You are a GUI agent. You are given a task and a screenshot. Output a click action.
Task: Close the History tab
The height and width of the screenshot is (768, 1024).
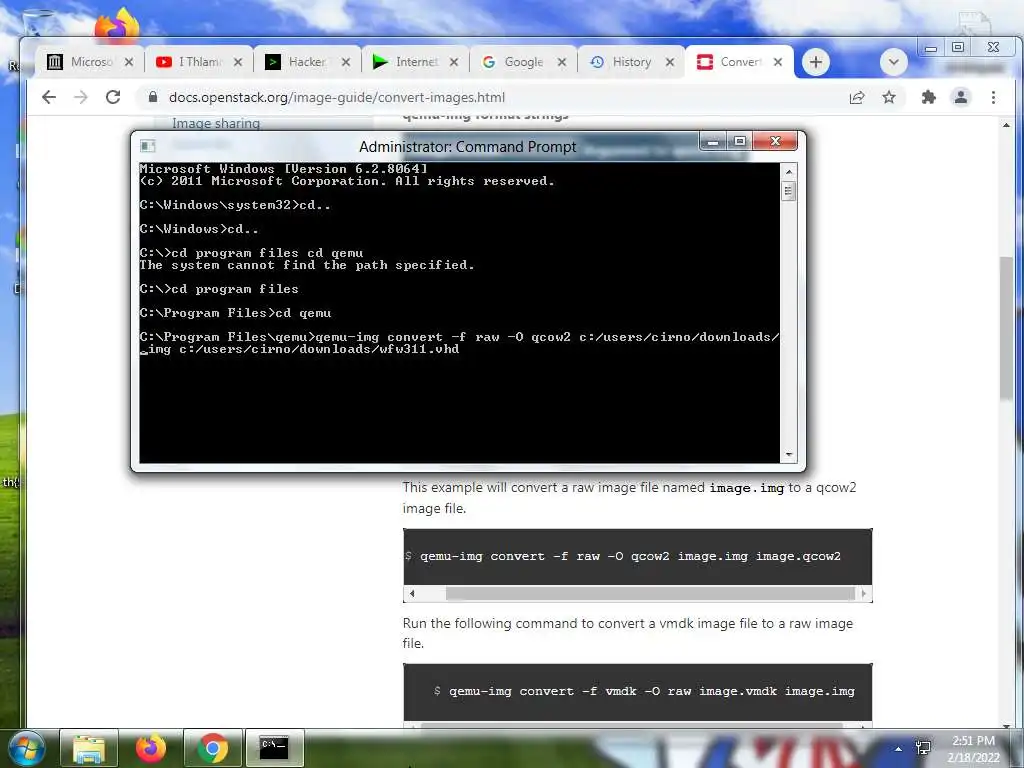pyautogui.click(x=670, y=62)
